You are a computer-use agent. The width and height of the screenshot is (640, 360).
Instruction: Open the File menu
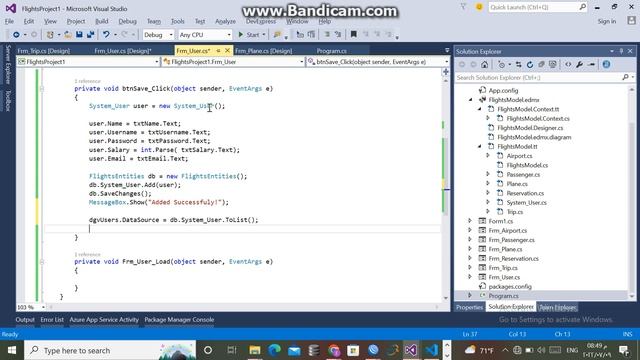click(x=9, y=21)
